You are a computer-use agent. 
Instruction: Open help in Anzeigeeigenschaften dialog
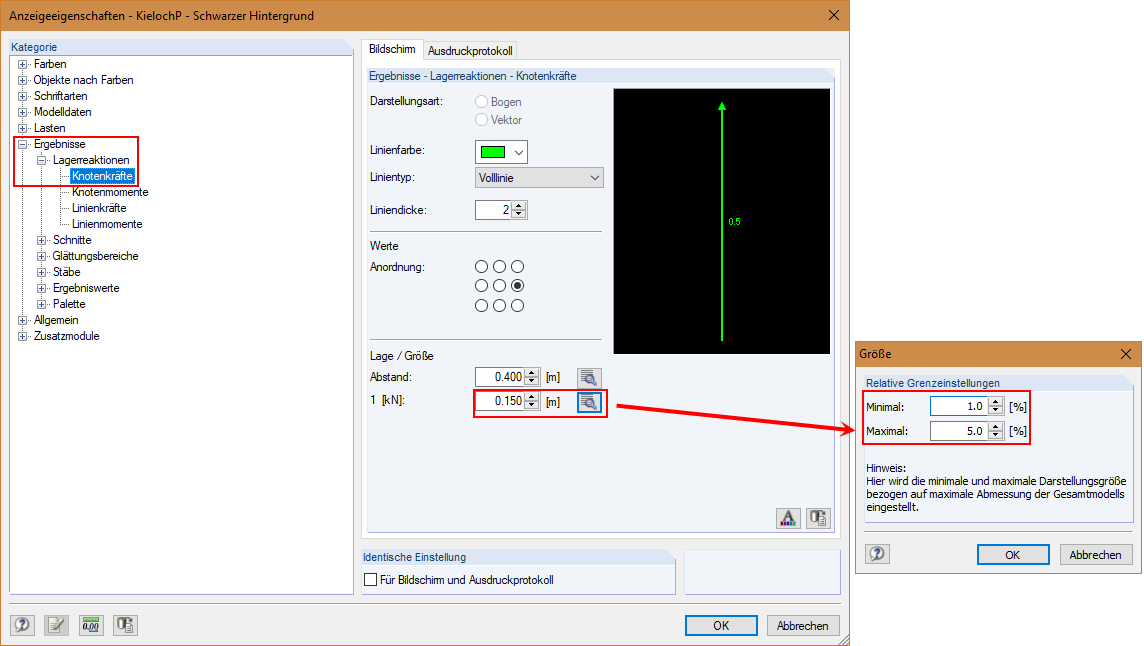(22, 625)
